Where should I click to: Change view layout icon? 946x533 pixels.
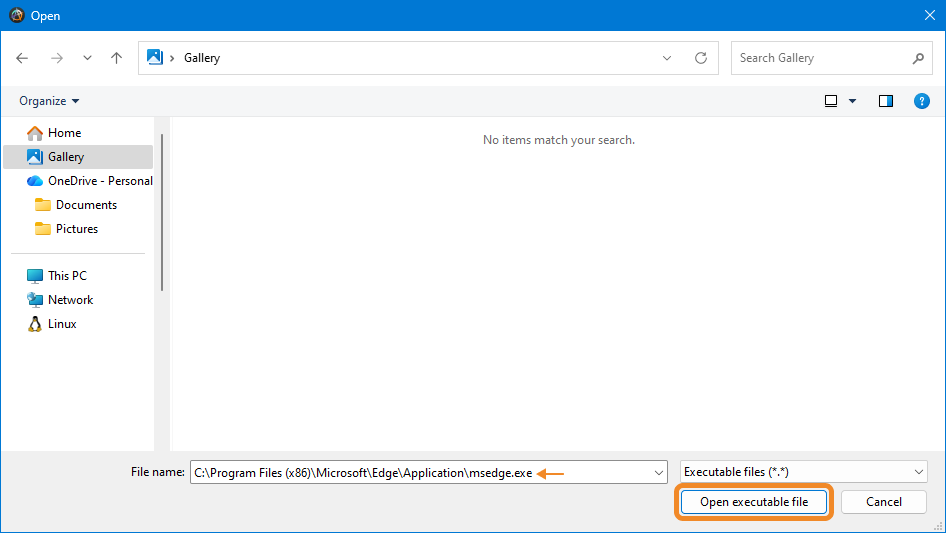tap(831, 101)
